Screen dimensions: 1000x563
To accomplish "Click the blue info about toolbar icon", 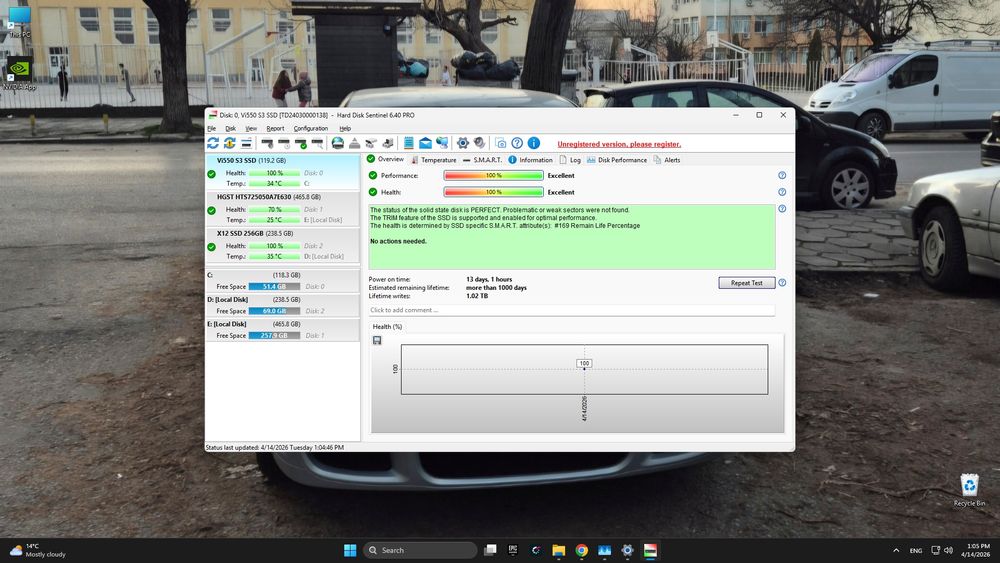I will pos(534,143).
